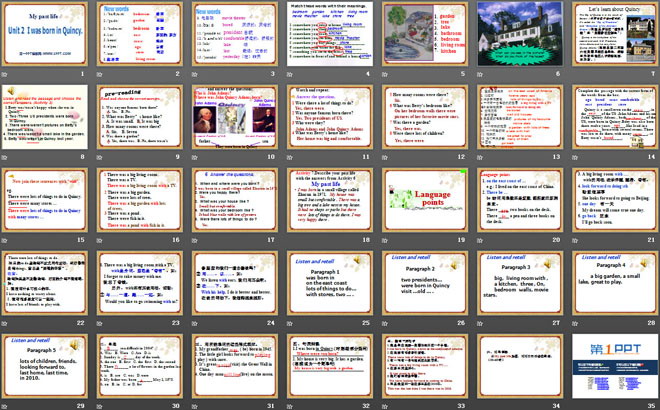Click the animation star icon under slide 22
Screen dimensions: 660x410
coord(5,323)
